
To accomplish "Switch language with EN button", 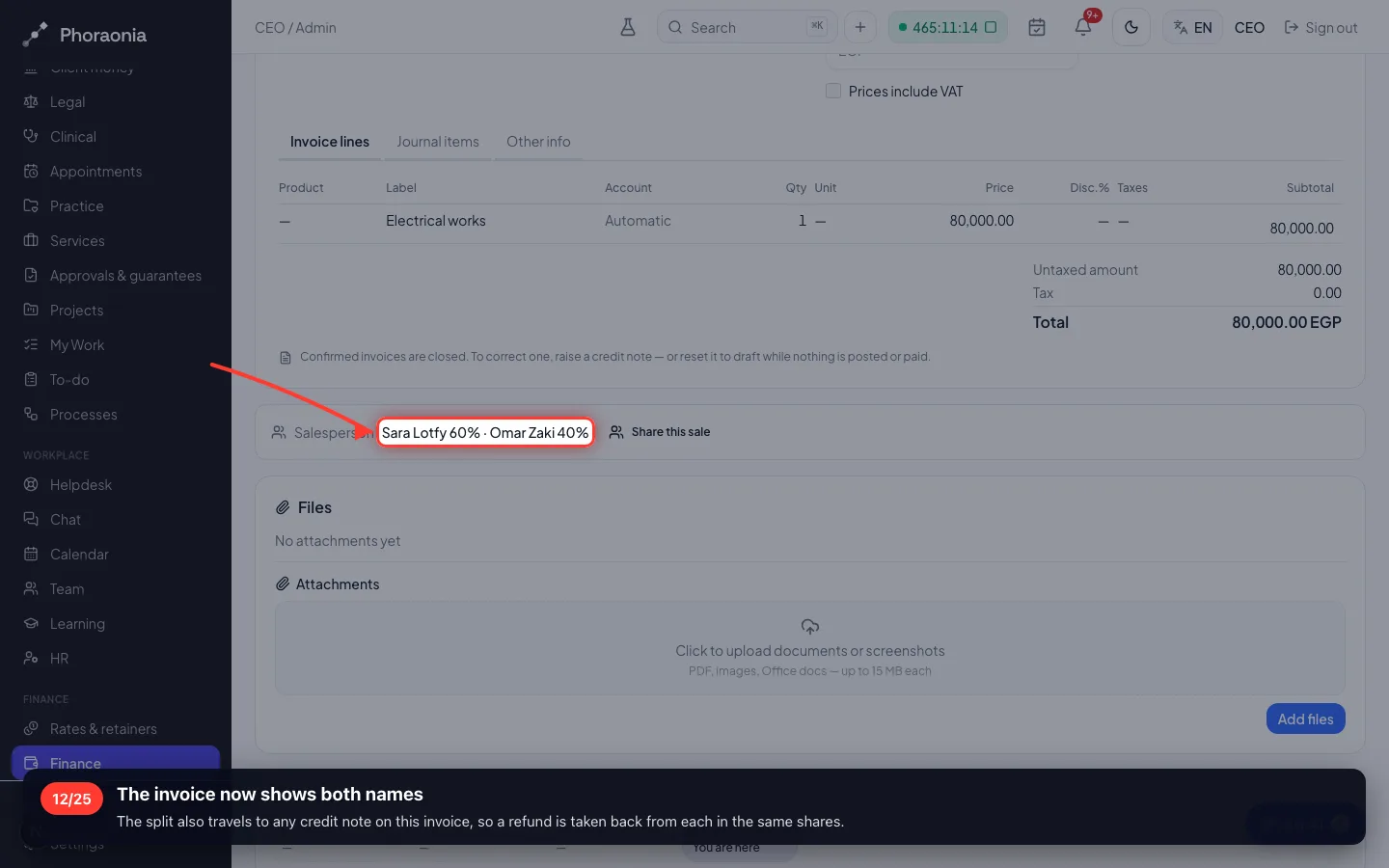I will coord(1193,27).
